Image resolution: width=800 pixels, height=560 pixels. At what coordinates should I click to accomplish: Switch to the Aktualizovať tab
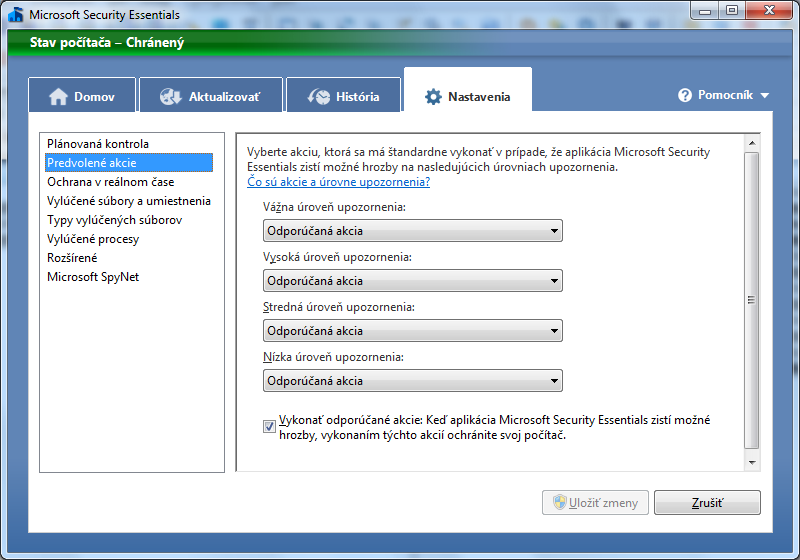[x=210, y=97]
